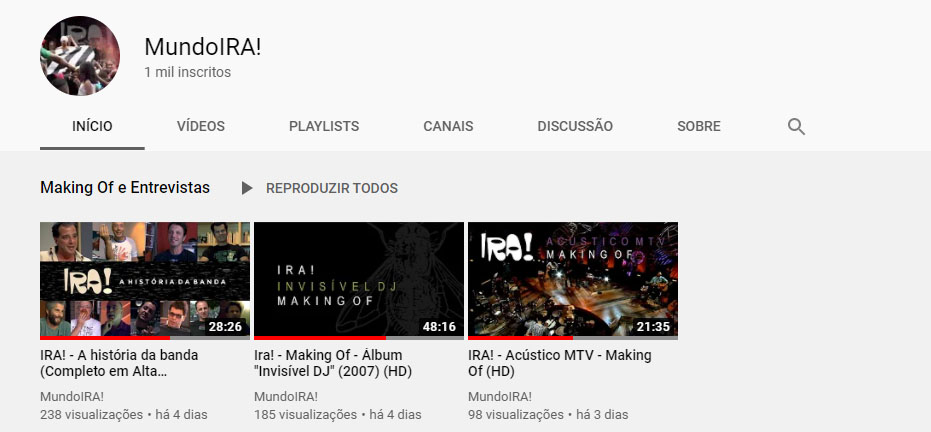
Task: Click the 28:26 duration badge
Action: (x=225, y=326)
